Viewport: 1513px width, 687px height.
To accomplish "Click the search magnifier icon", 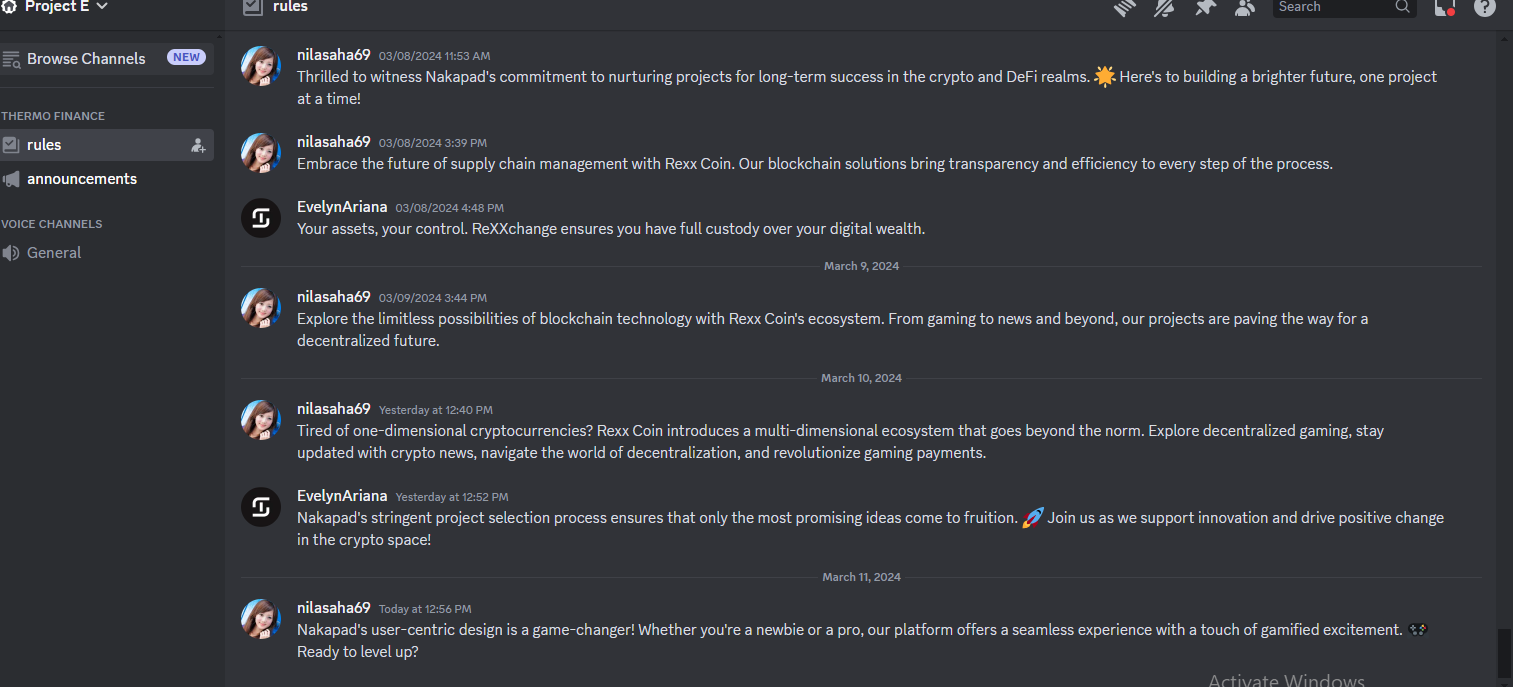I will coord(1402,7).
